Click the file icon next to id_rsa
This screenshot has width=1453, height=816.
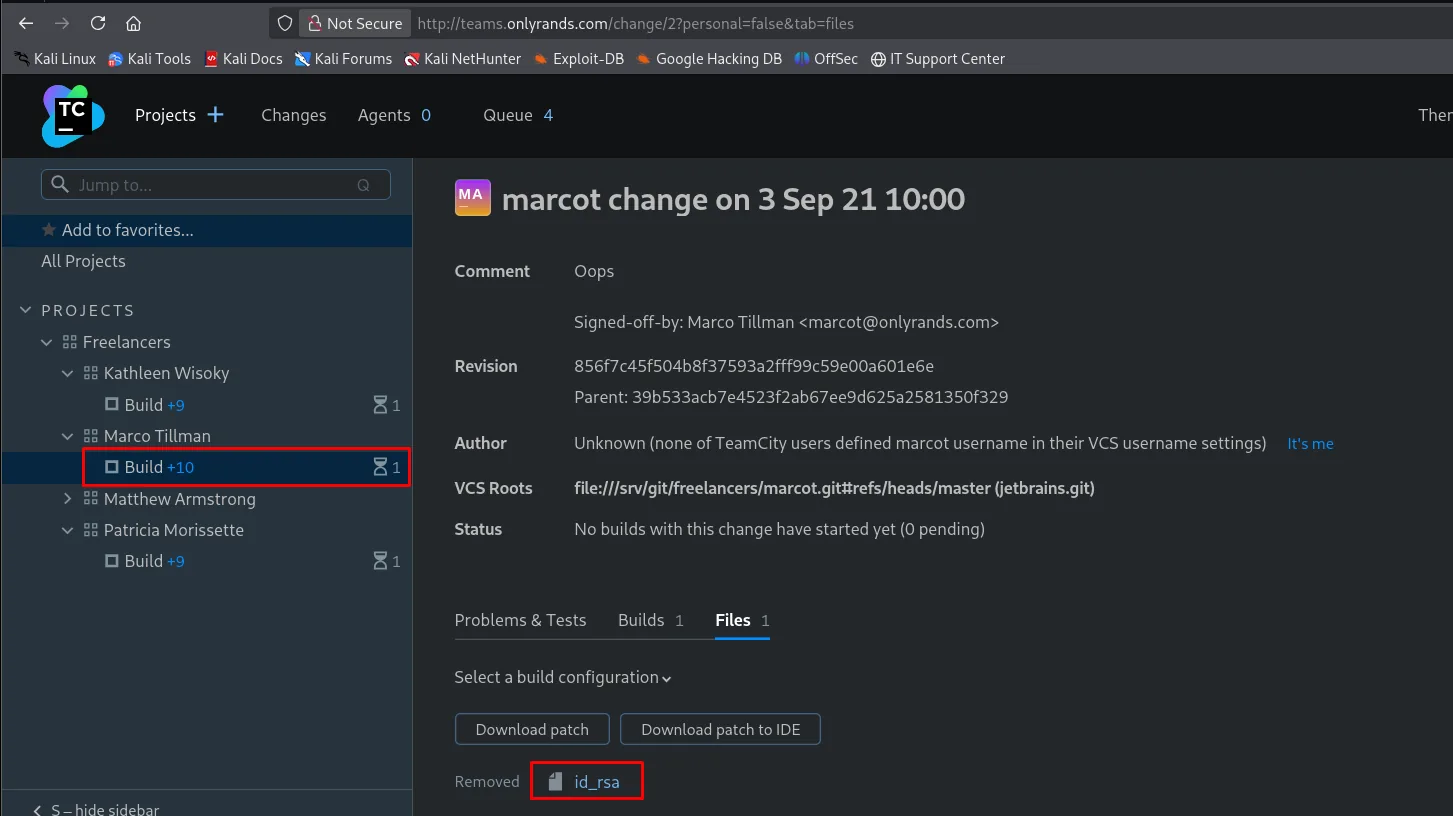tap(556, 782)
